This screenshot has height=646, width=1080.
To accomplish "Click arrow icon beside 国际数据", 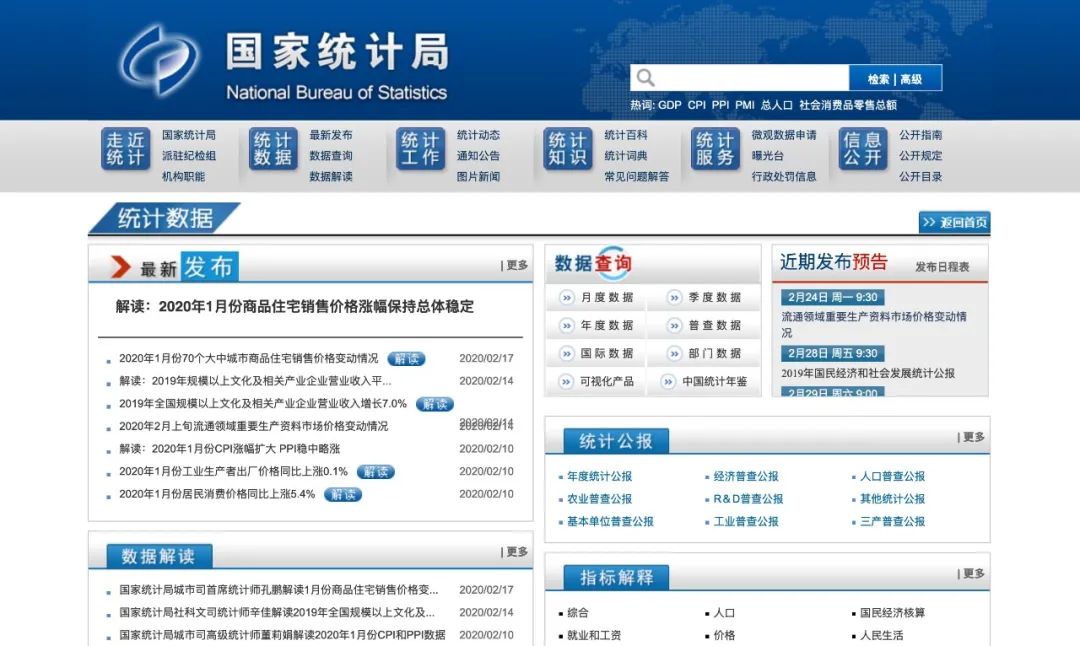I will pyautogui.click(x=566, y=353).
